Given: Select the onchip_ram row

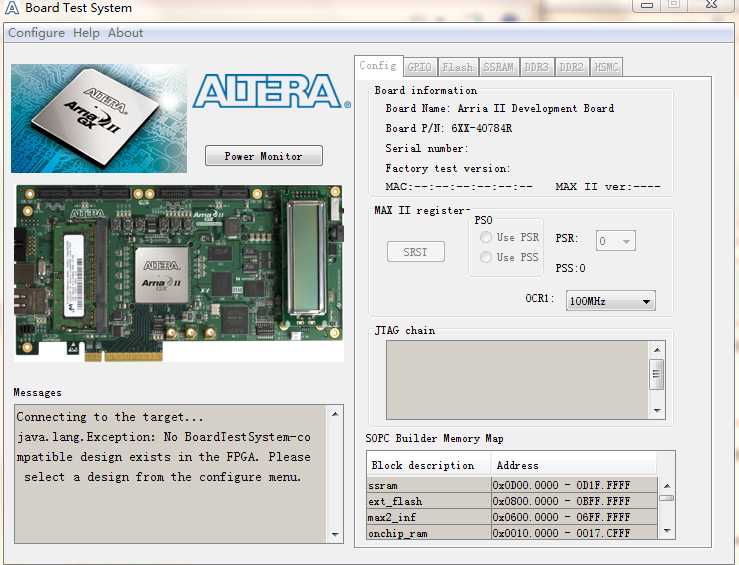Looking at the screenshot, I should [x=512, y=533].
